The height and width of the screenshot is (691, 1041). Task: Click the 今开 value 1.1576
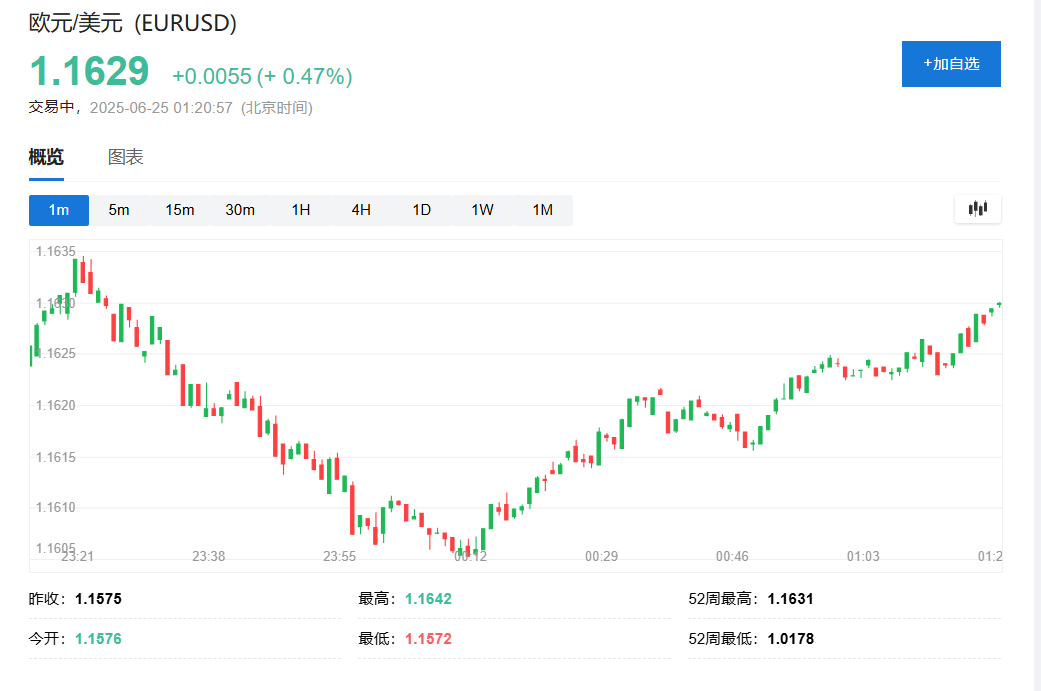[x=98, y=639]
